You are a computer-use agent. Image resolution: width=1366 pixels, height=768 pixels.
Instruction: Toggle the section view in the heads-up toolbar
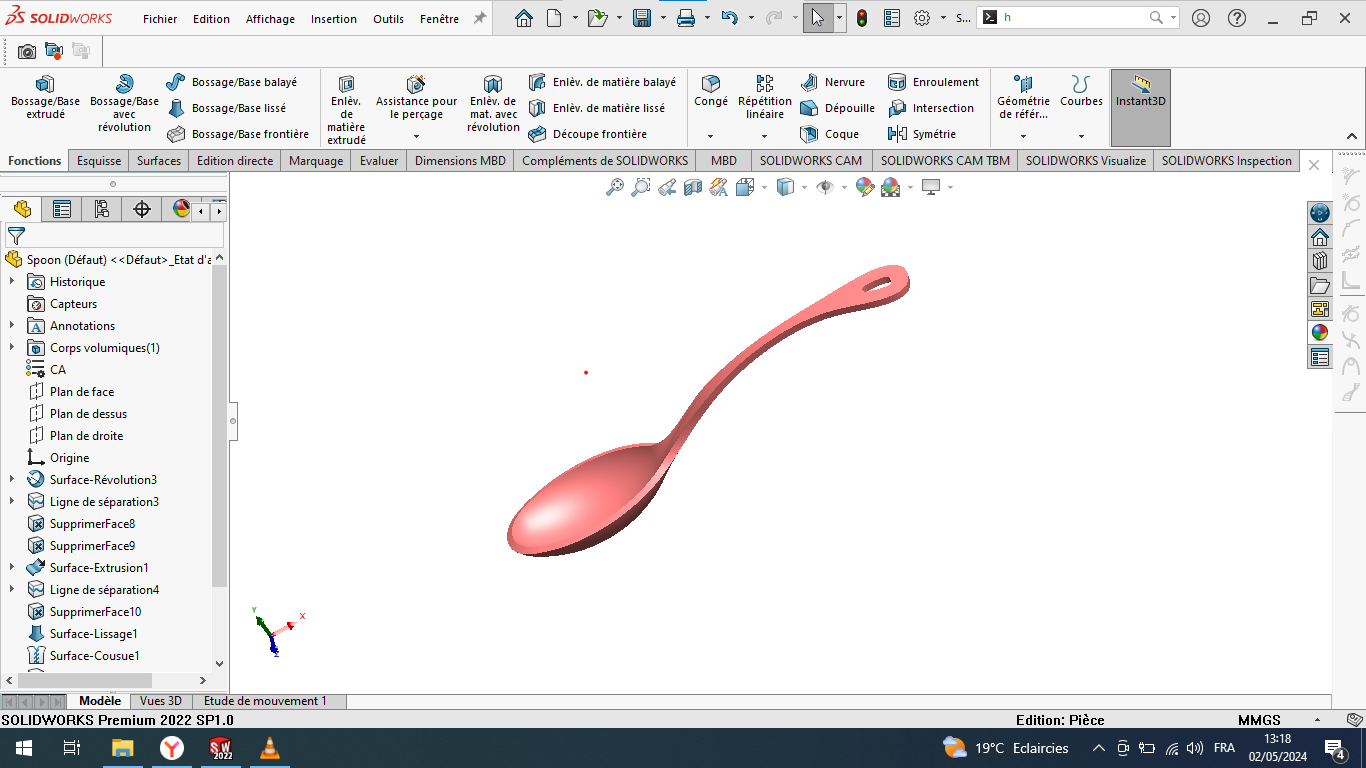tap(692, 186)
